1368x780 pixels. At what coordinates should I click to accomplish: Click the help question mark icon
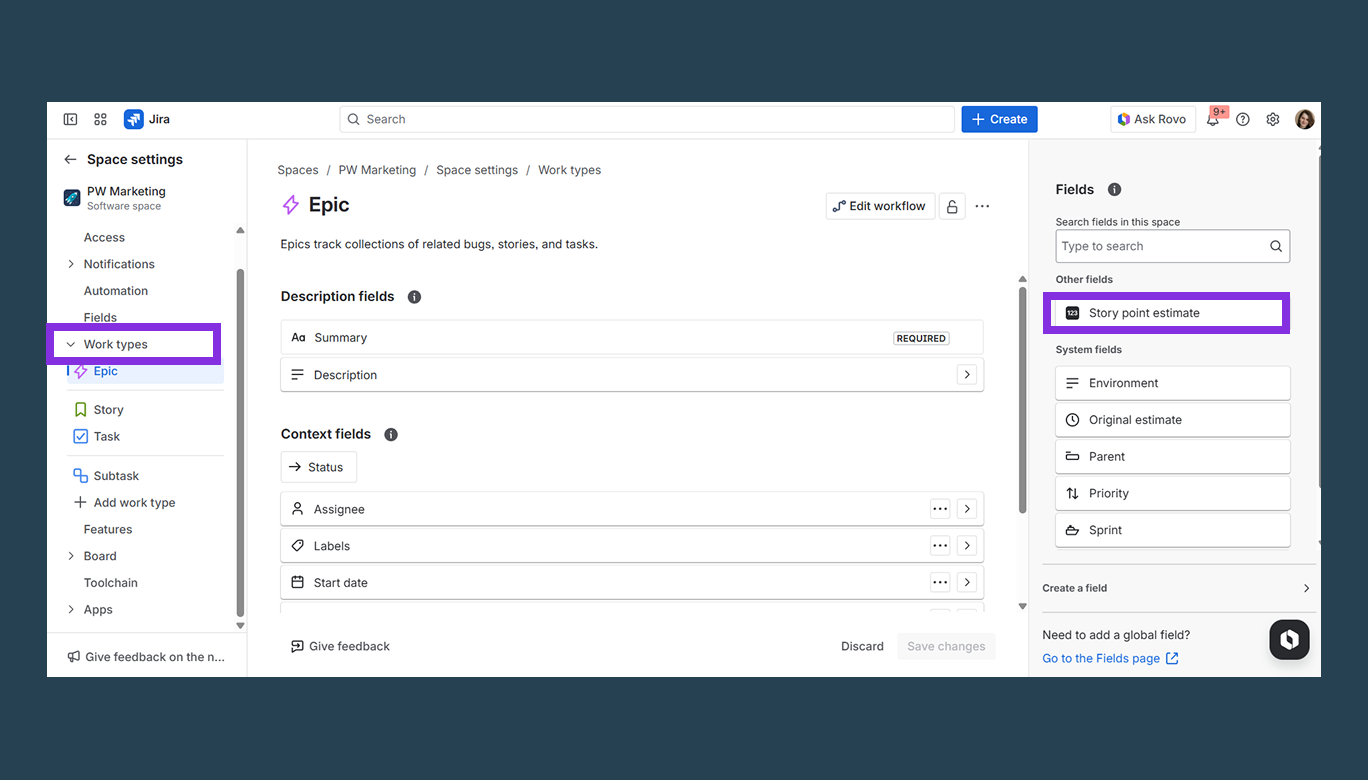1242,119
